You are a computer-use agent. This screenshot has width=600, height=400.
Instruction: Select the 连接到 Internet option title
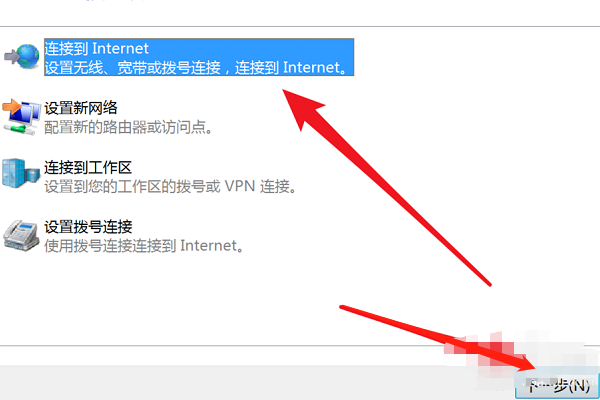click(x=96, y=49)
